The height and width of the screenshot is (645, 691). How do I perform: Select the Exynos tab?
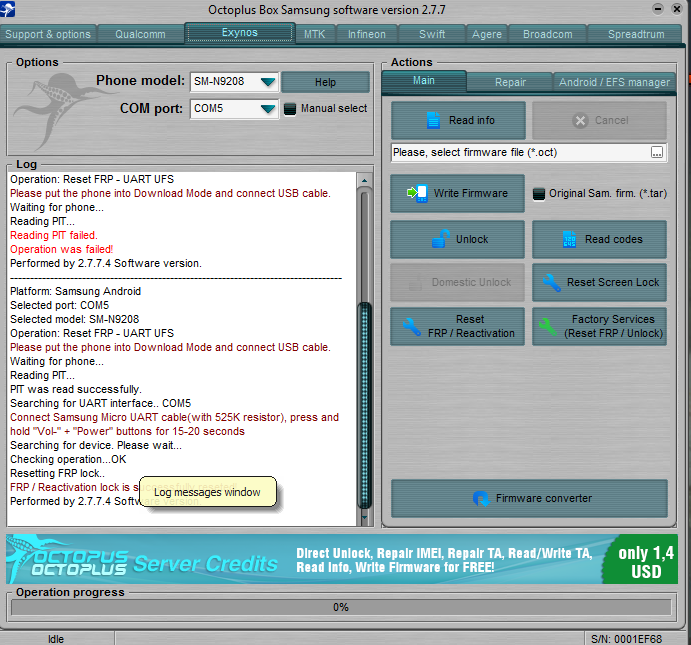click(239, 33)
